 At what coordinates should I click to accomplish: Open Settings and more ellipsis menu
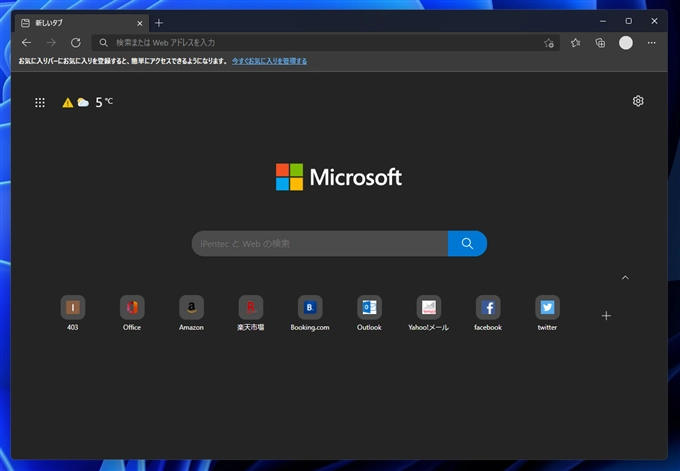click(x=652, y=43)
